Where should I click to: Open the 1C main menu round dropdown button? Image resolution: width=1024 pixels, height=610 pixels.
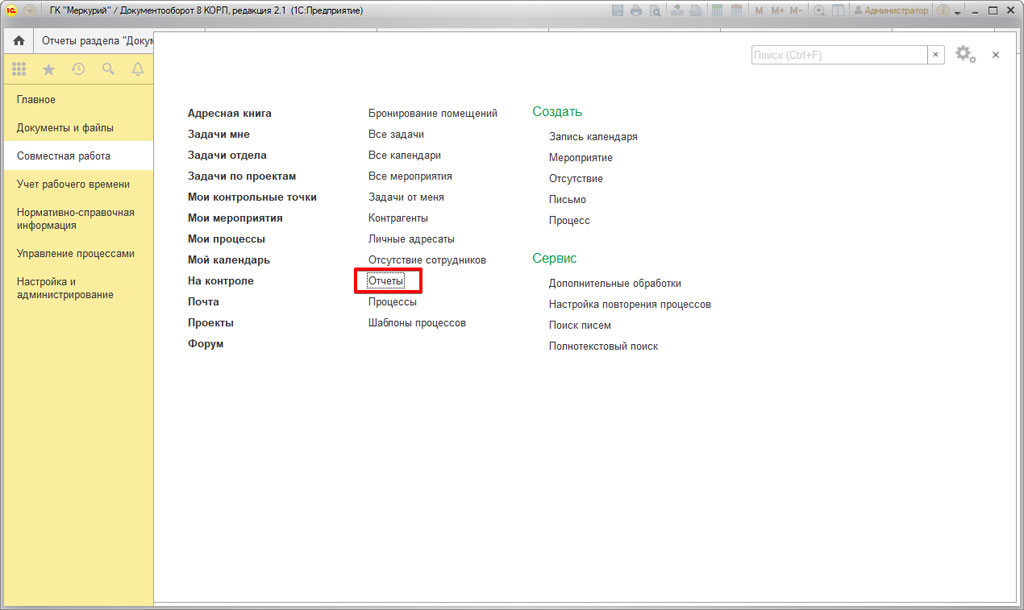coord(29,10)
